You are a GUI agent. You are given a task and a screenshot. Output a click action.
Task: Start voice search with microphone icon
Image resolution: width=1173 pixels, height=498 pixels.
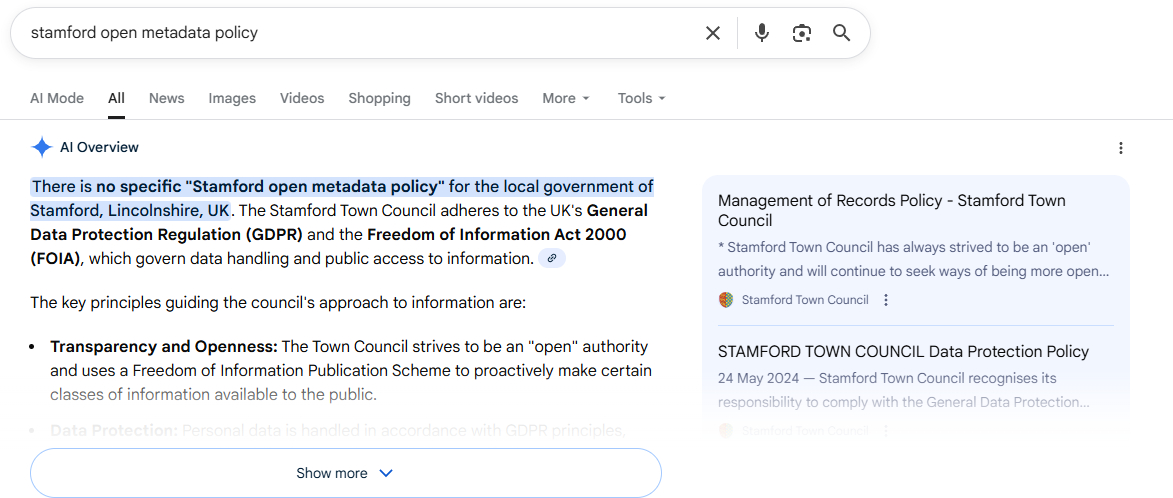(762, 33)
